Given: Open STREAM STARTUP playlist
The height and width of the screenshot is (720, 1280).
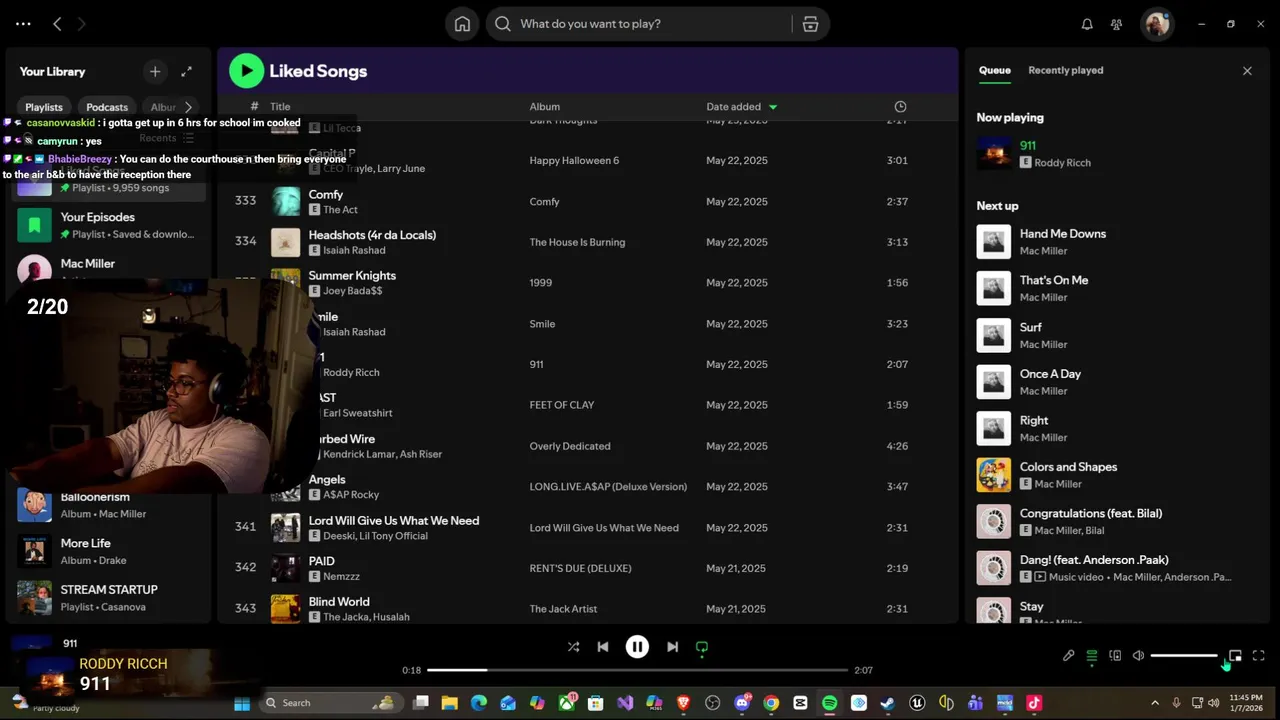Looking at the screenshot, I should [x=108, y=597].
